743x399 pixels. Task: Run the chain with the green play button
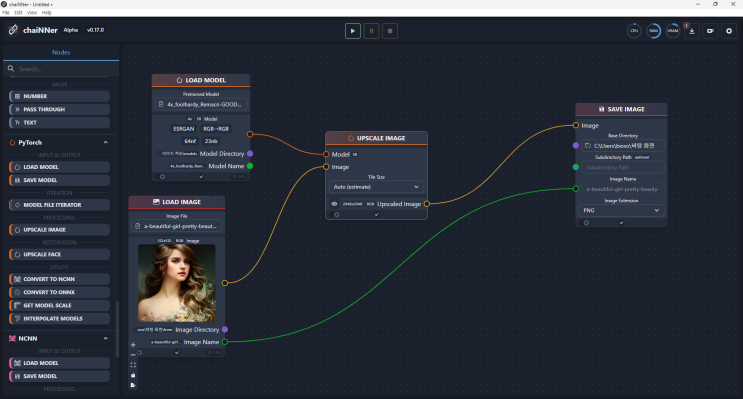[353, 31]
